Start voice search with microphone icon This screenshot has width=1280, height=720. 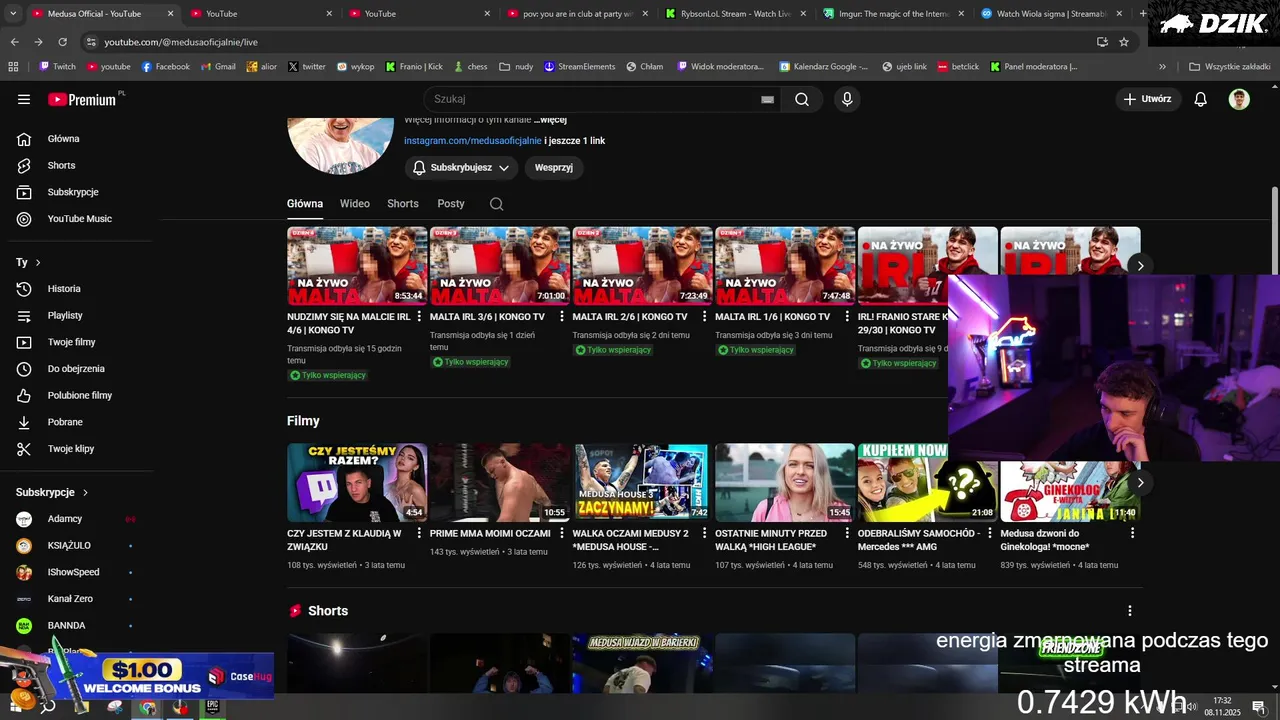[847, 99]
